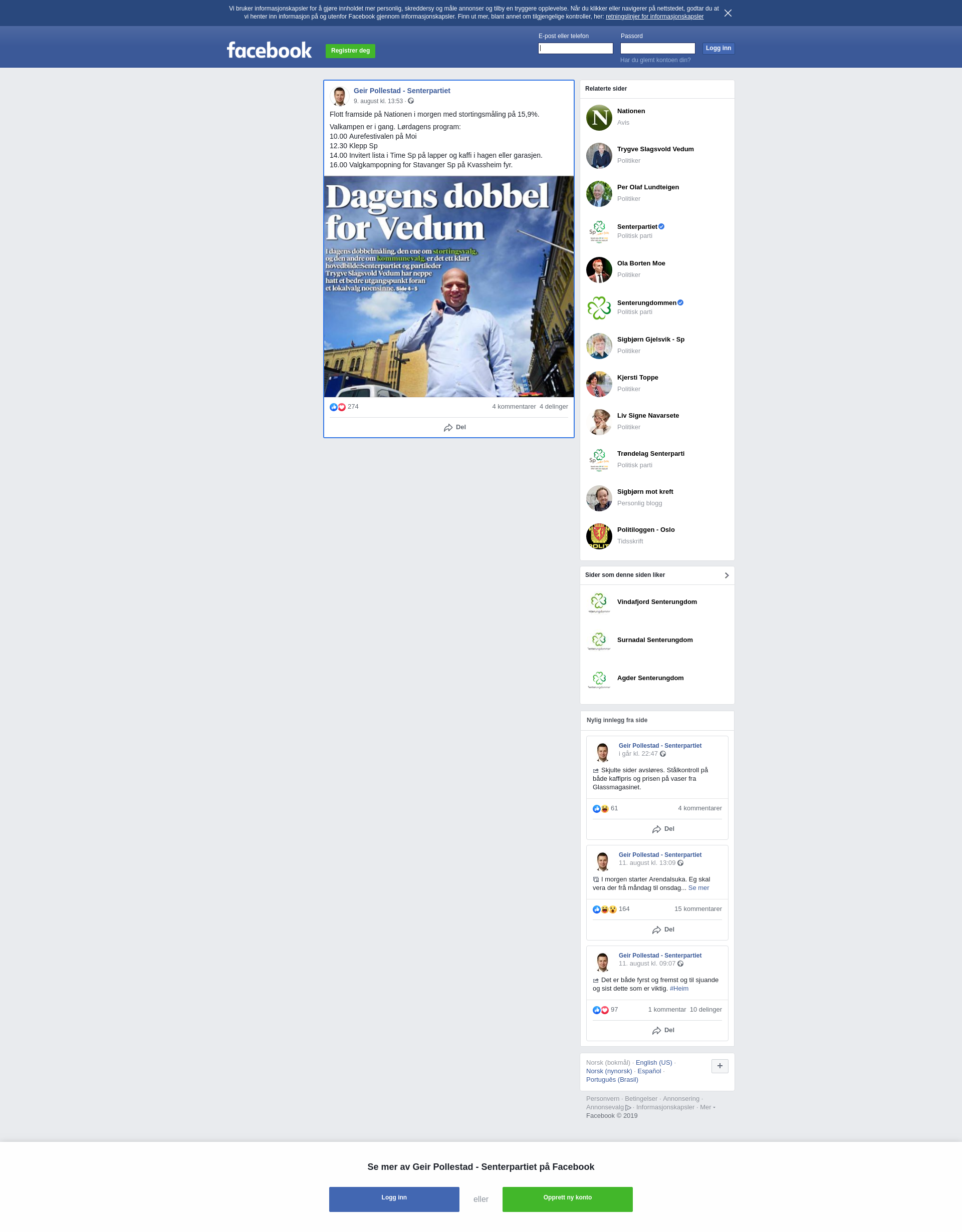
Task: Open the 9. august kl. 13:53 timestamp
Action: 378,101
